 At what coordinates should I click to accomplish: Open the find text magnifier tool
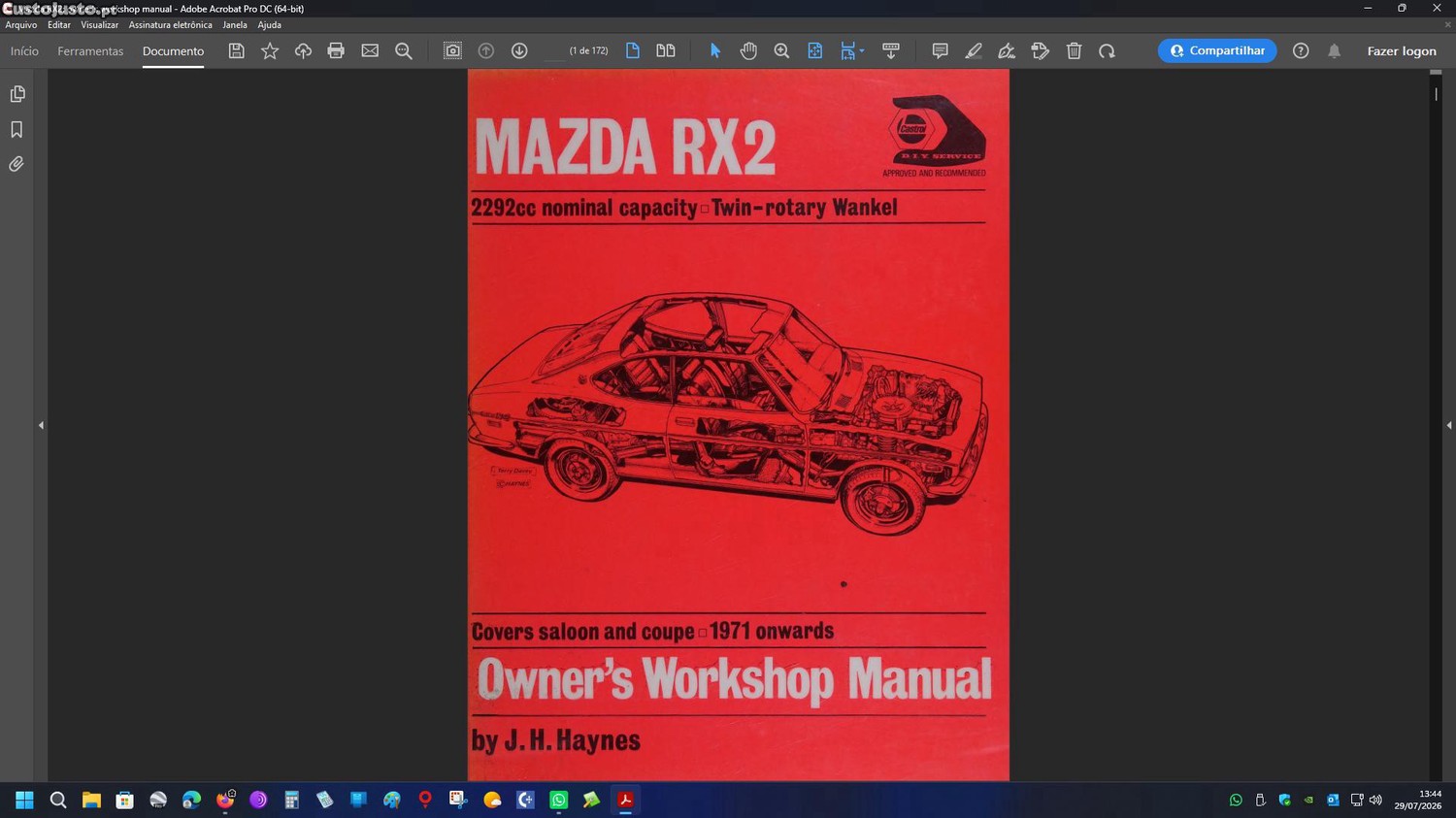(x=404, y=50)
